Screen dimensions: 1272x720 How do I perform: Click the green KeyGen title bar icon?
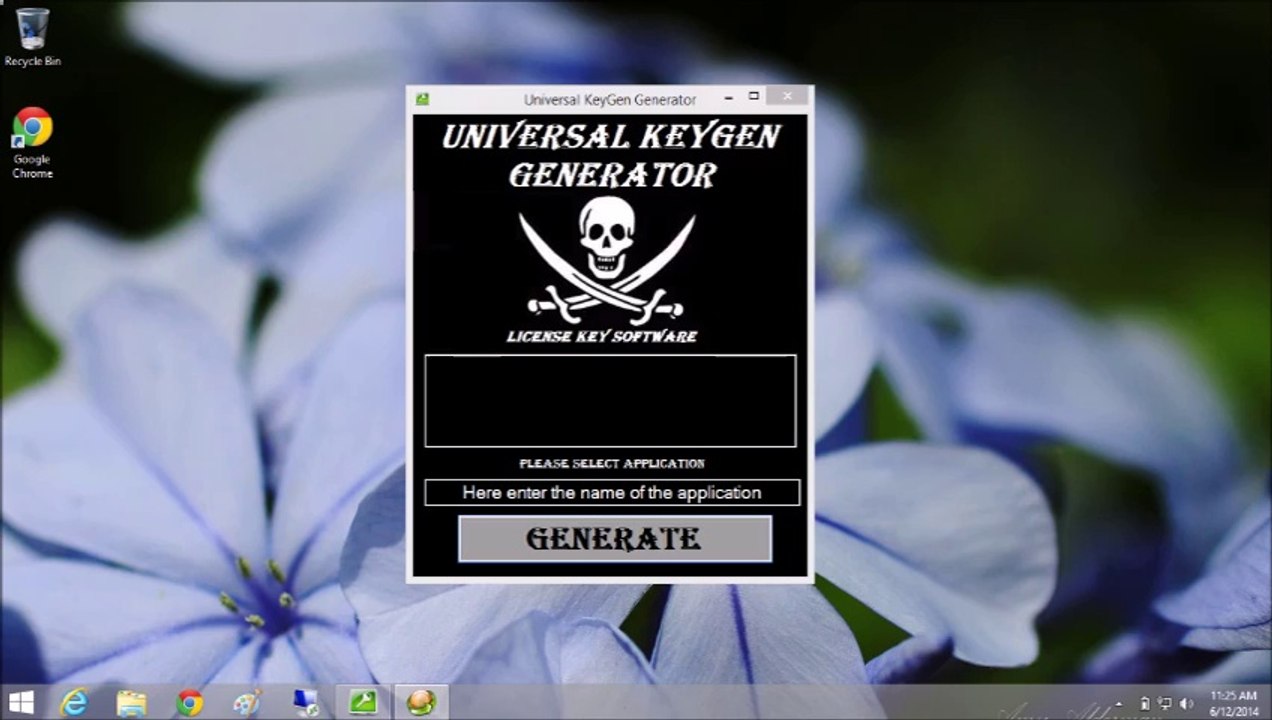tap(422, 99)
